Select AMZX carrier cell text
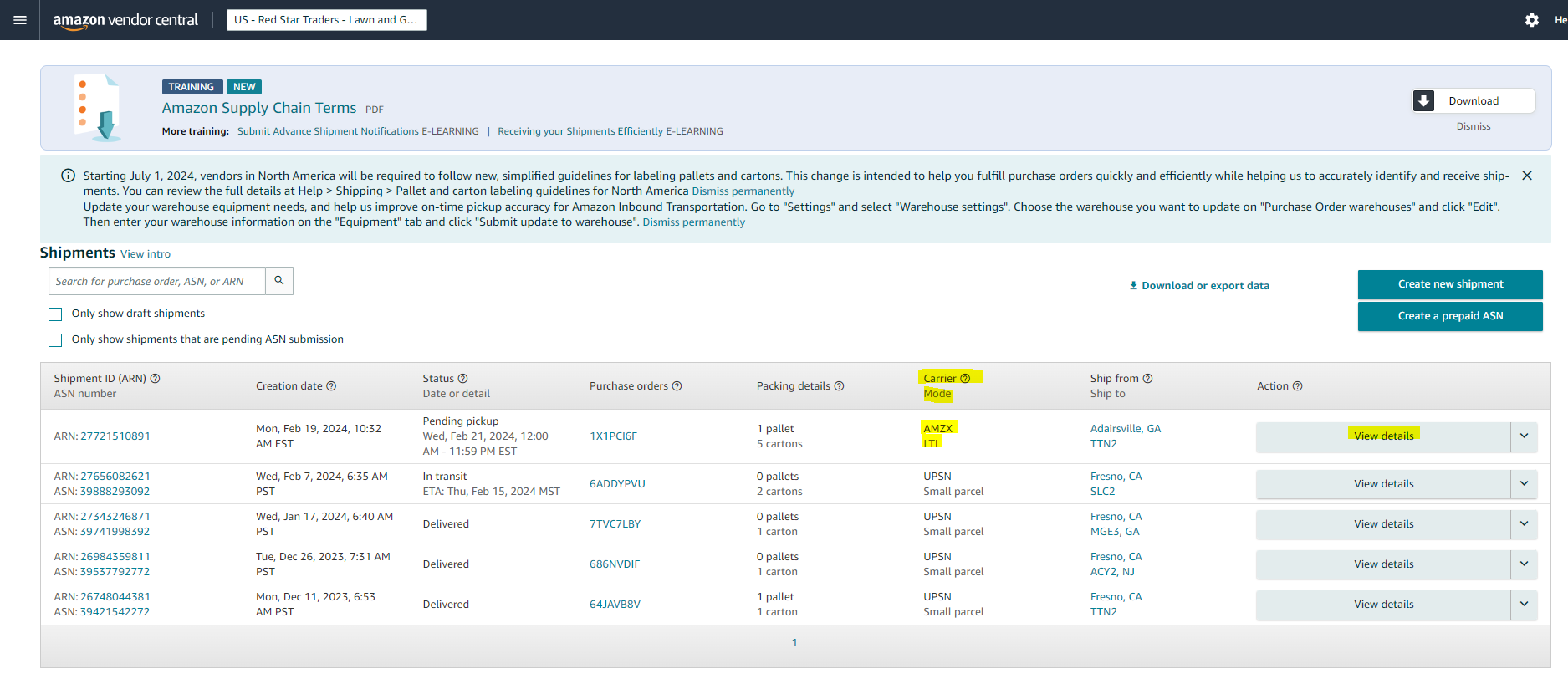The height and width of the screenshot is (684, 1568). click(x=938, y=429)
